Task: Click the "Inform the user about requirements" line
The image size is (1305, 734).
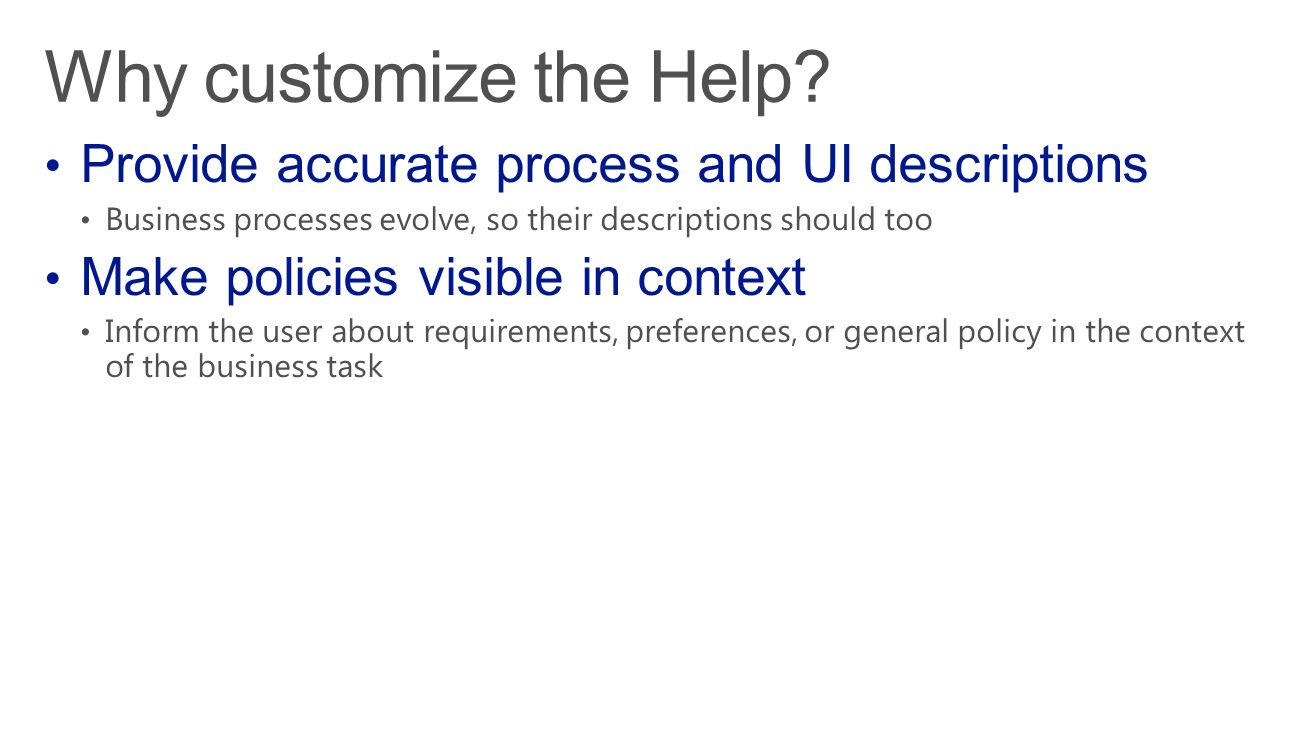Action: coord(675,332)
